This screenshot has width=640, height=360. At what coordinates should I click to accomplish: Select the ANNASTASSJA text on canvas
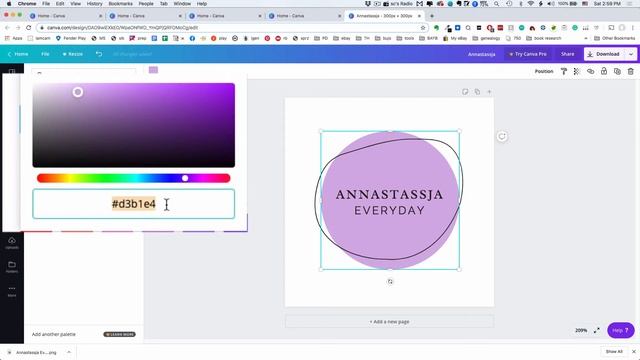pyautogui.click(x=389, y=194)
